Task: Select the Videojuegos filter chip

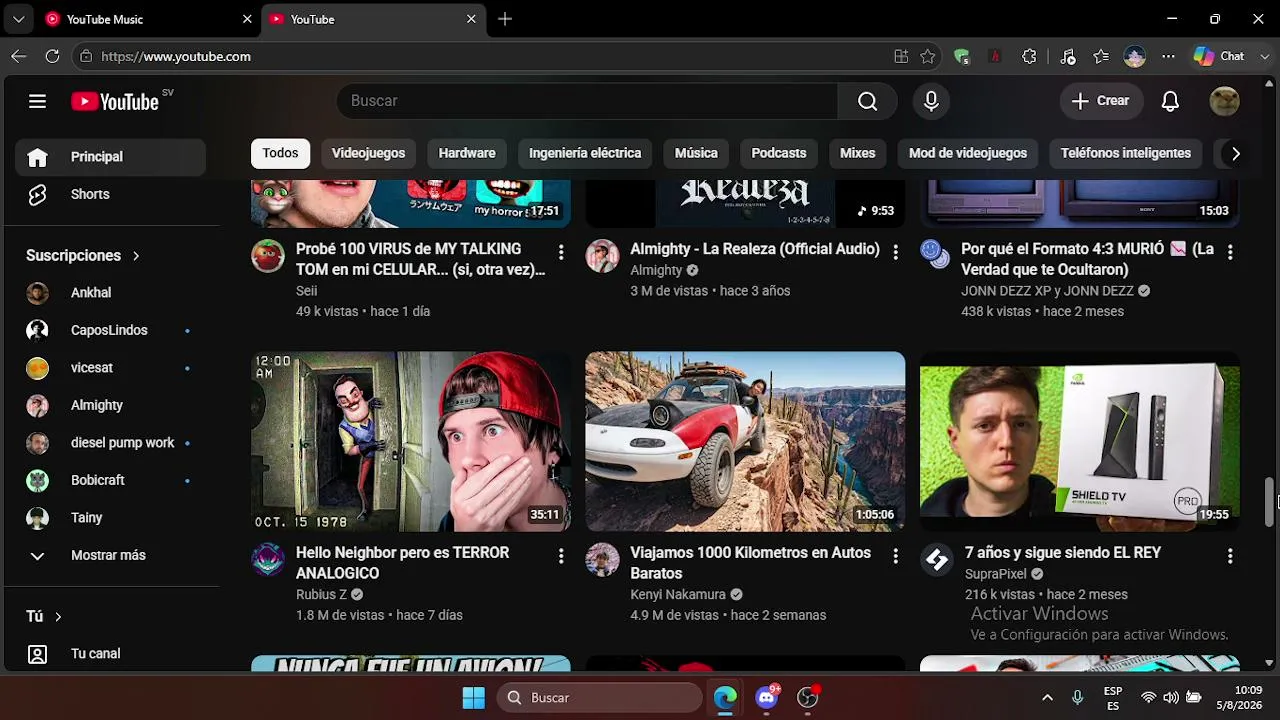Action: click(368, 153)
